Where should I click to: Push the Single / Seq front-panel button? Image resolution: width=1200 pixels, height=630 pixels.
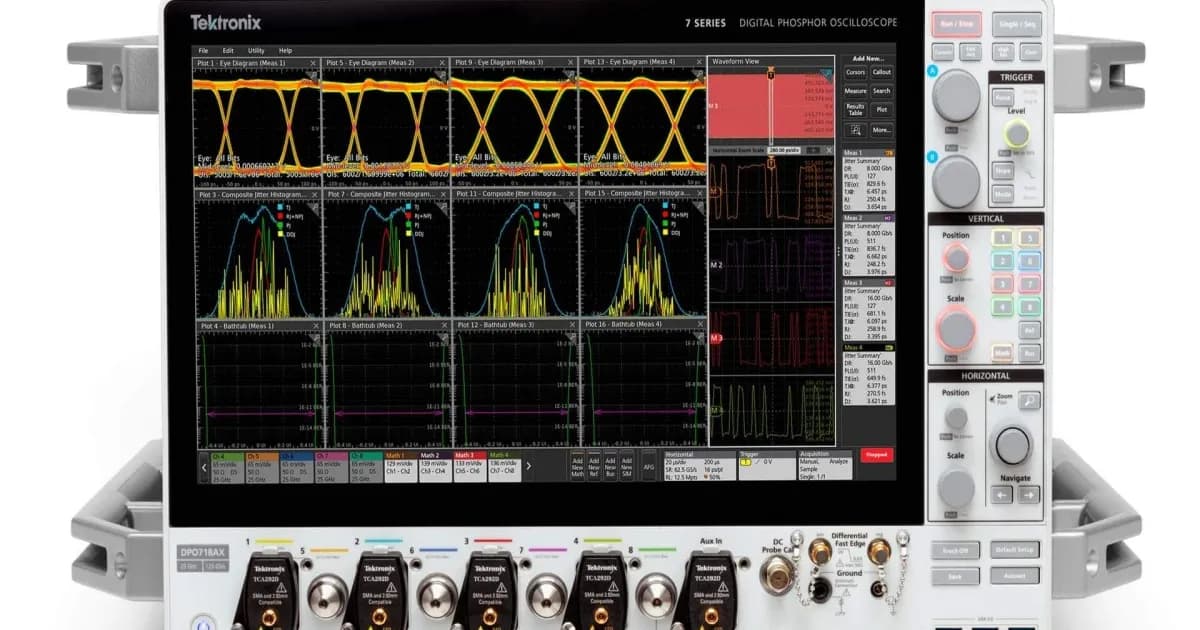[x=1015, y=24]
